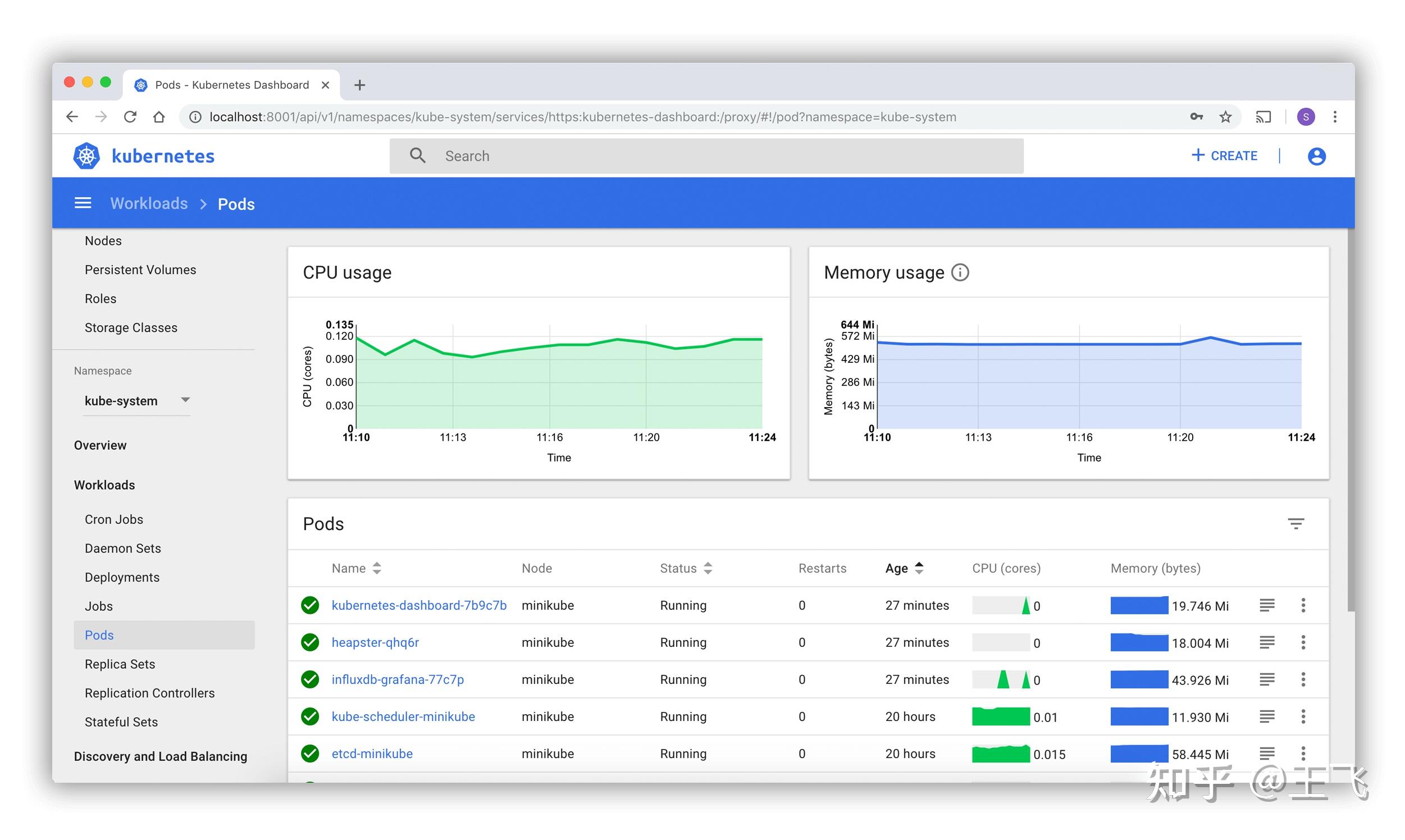This screenshot has width=1405, height=840.
Task: Click the green status check for influxdb-grafana-77c7p
Action: pos(309,679)
